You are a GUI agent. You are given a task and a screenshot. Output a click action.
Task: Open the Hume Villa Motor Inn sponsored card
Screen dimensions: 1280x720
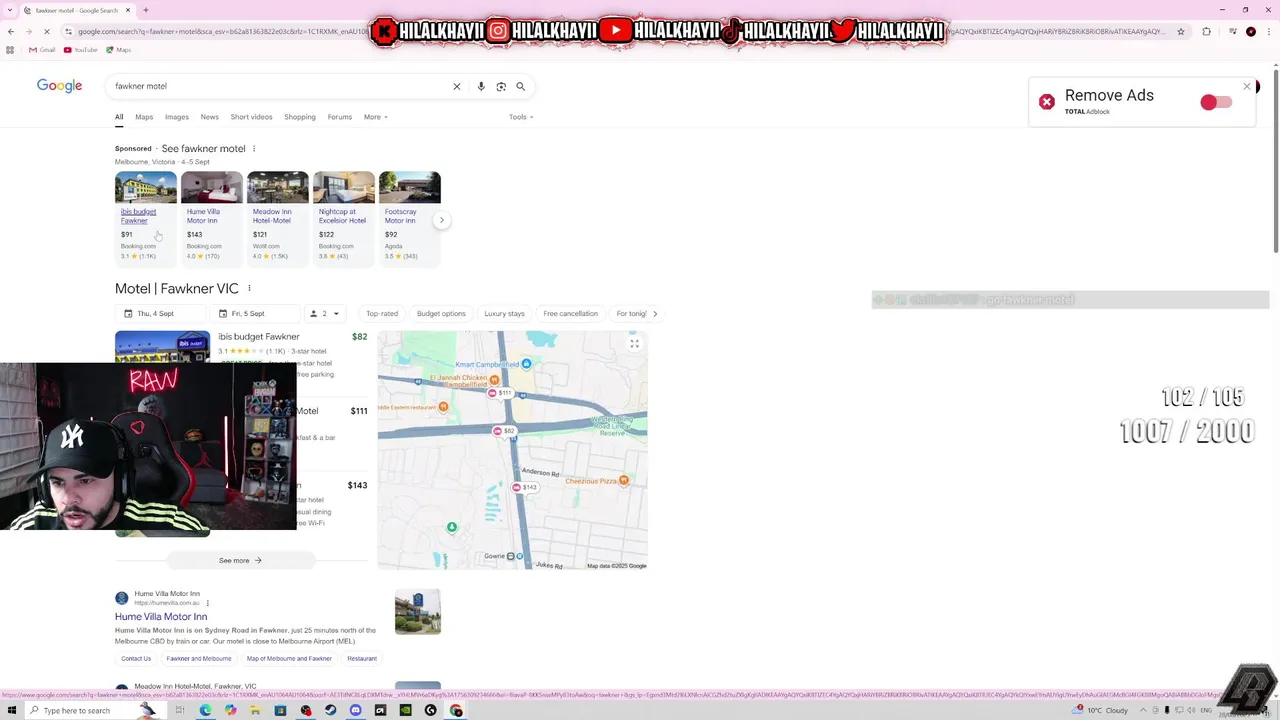tap(212, 217)
